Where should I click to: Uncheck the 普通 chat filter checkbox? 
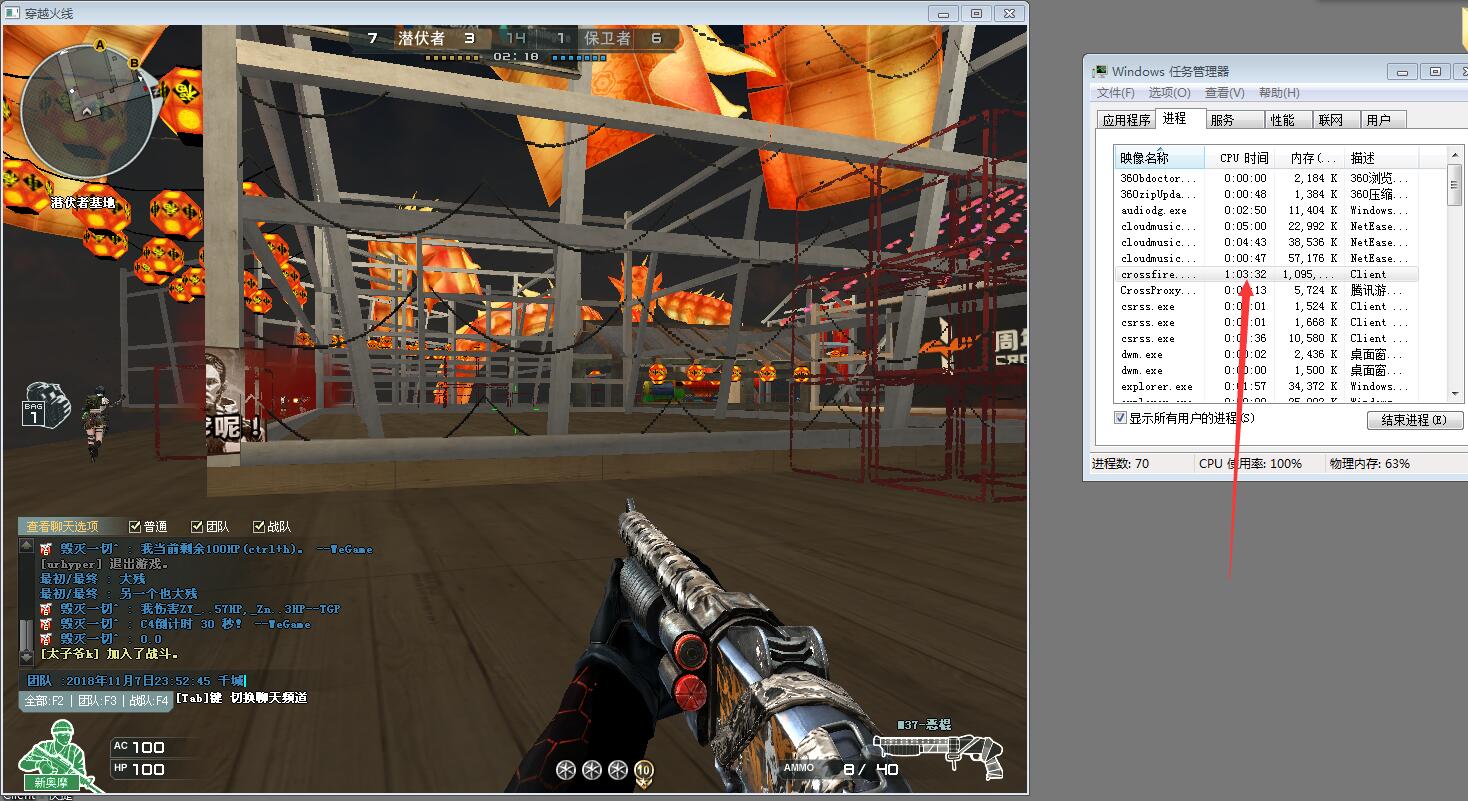click(x=135, y=527)
